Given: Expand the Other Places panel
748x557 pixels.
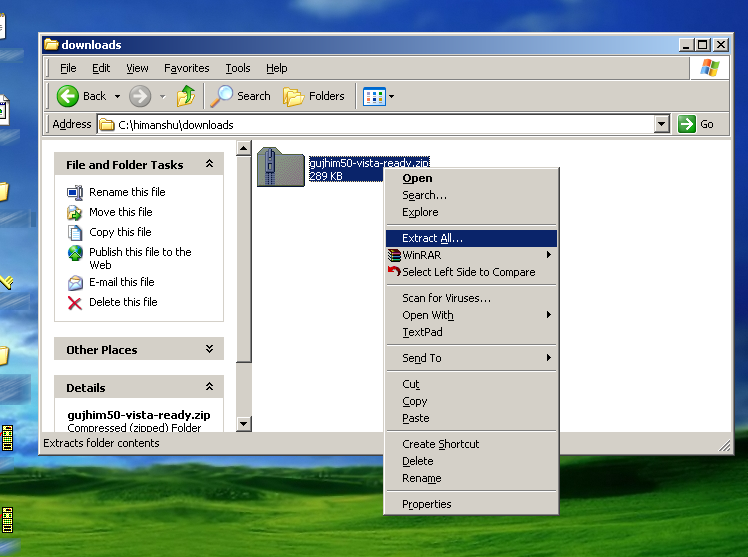Looking at the screenshot, I should pyautogui.click(x=209, y=349).
